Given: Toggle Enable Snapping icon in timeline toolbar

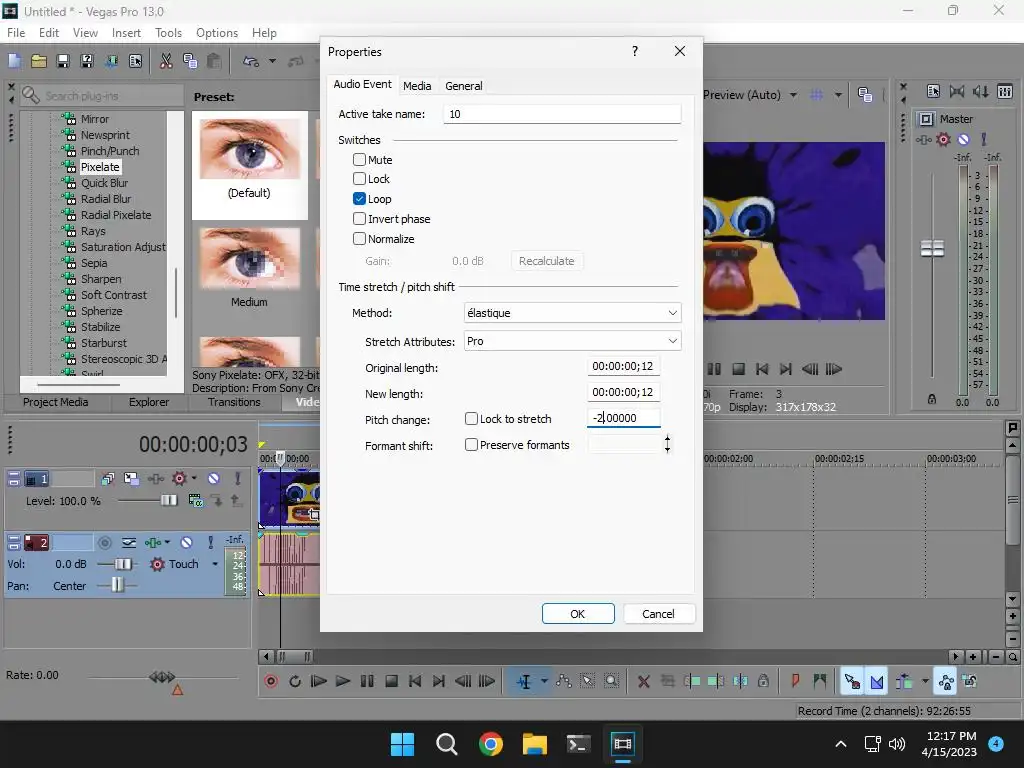Looking at the screenshot, I should pyautogui.click(x=852, y=681).
